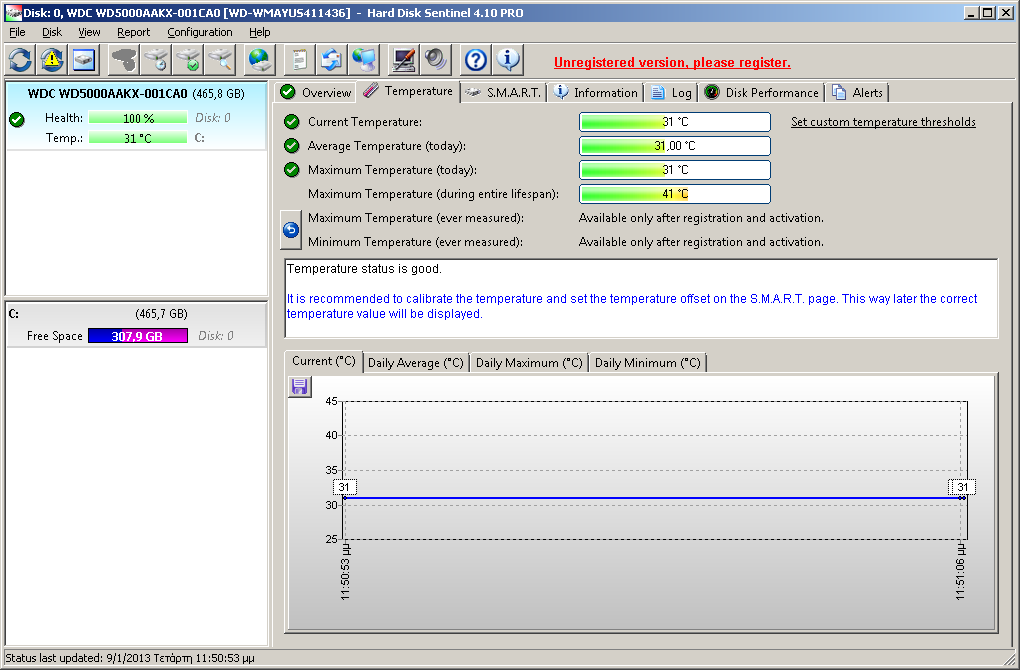This screenshot has height=670, width=1020.
Task: Switch to Daily Average (°C) graph tab
Action: coord(416,363)
